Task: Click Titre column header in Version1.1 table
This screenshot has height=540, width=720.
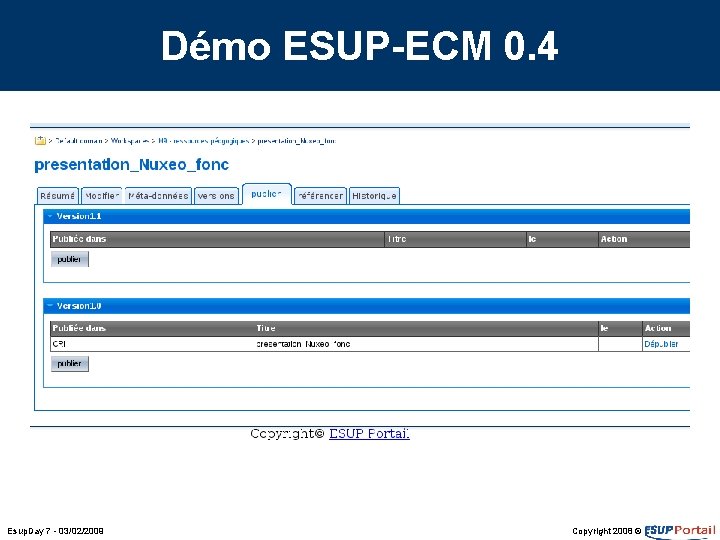Action: pyautogui.click(x=397, y=239)
